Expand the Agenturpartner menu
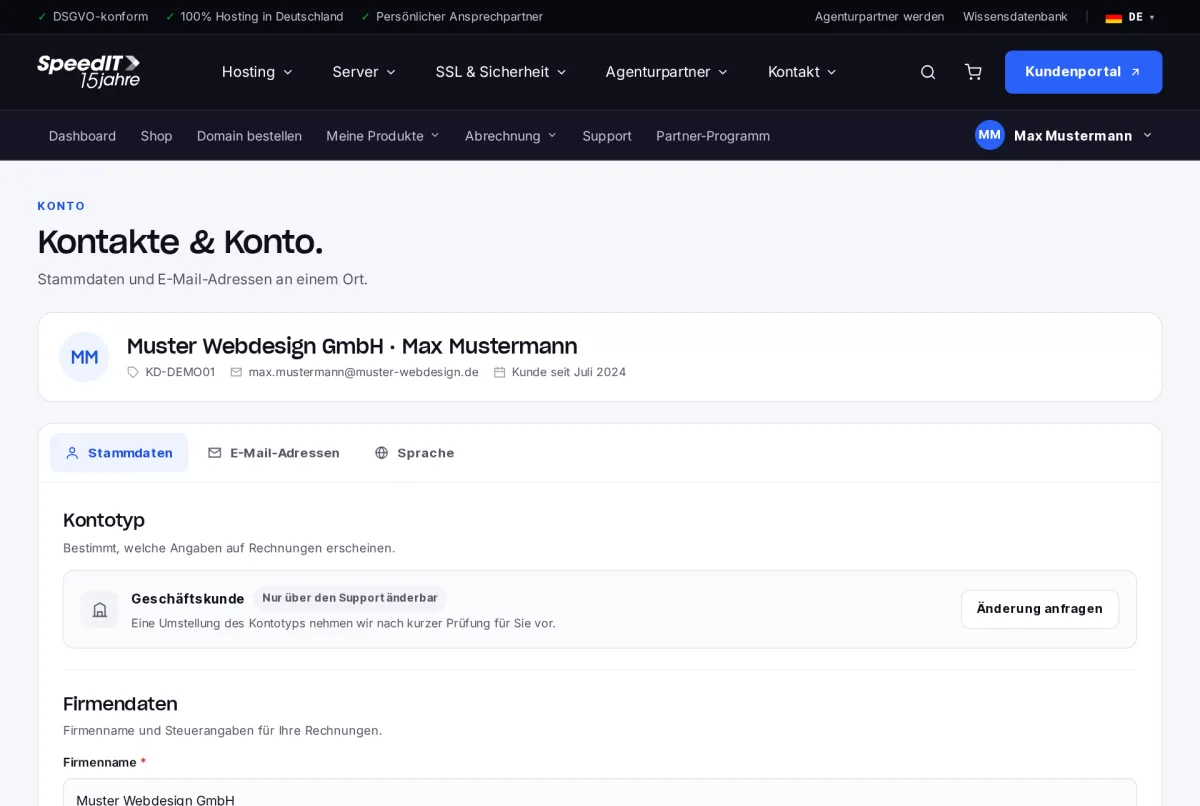The image size is (1200, 806). tap(666, 72)
